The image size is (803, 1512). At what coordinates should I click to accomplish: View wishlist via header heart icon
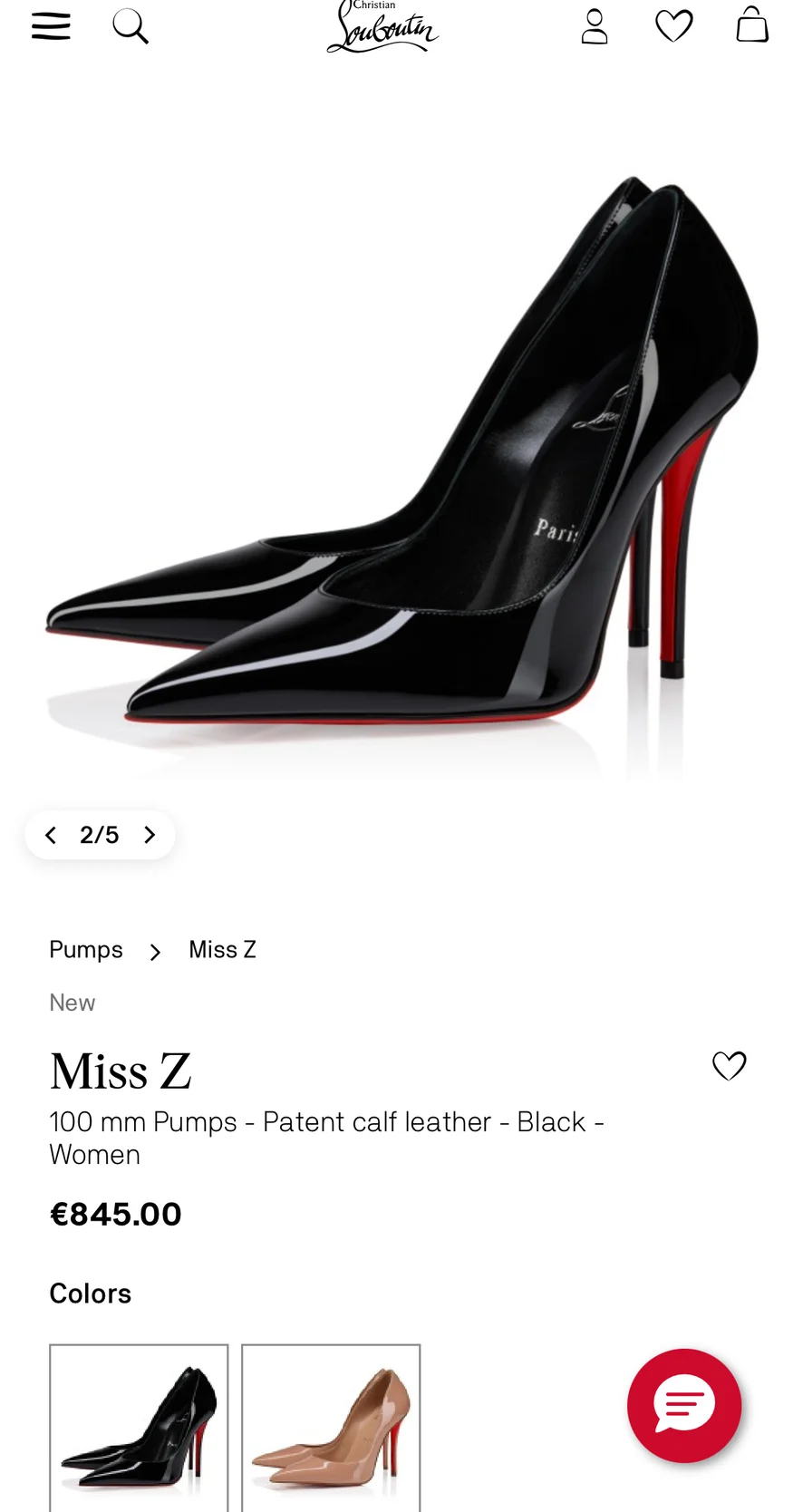click(x=673, y=26)
